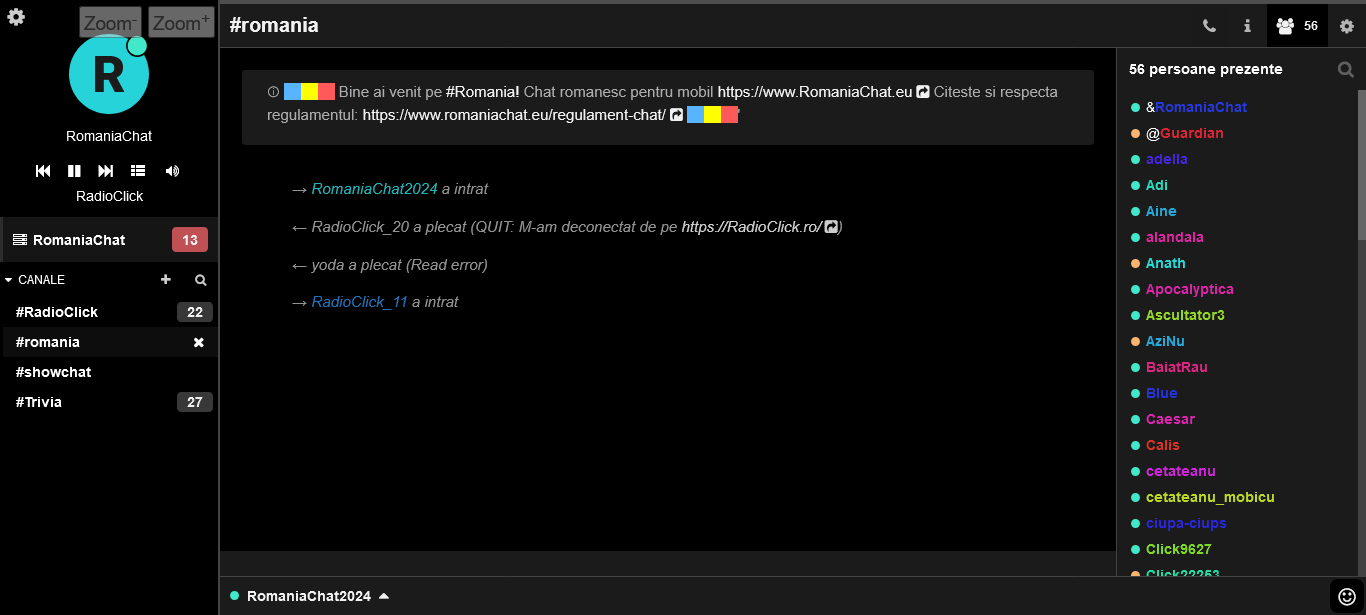Pause the RadioClick radio stream

74,171
